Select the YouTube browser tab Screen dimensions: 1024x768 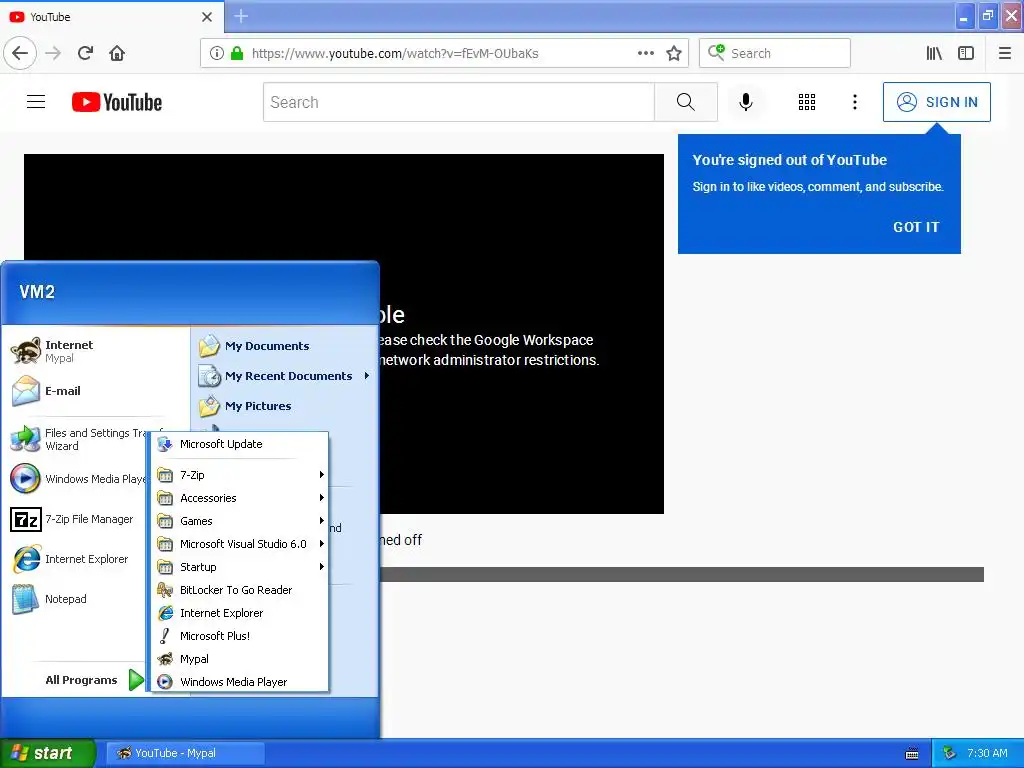pyautogui.click(x=112, y=16)
